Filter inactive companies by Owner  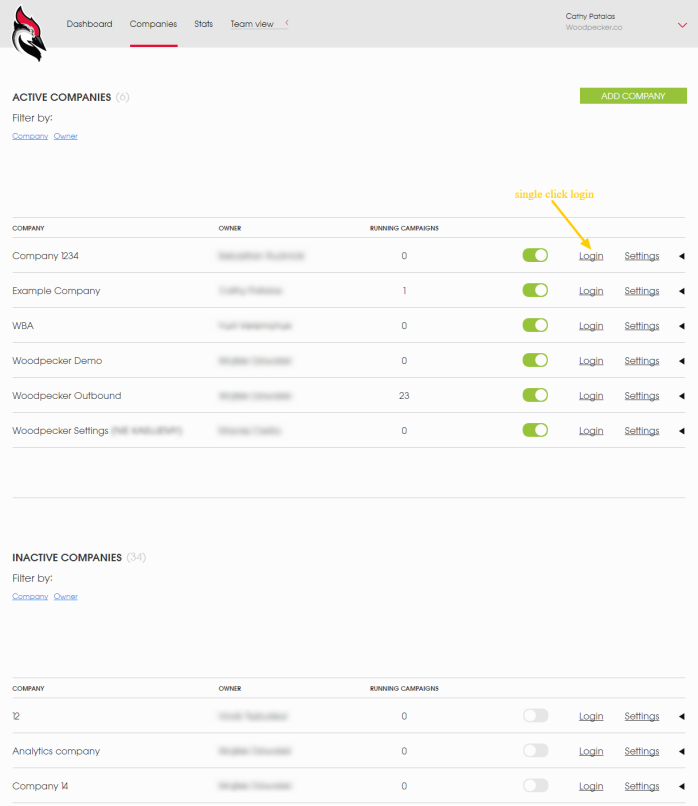[x=66, y=596]
